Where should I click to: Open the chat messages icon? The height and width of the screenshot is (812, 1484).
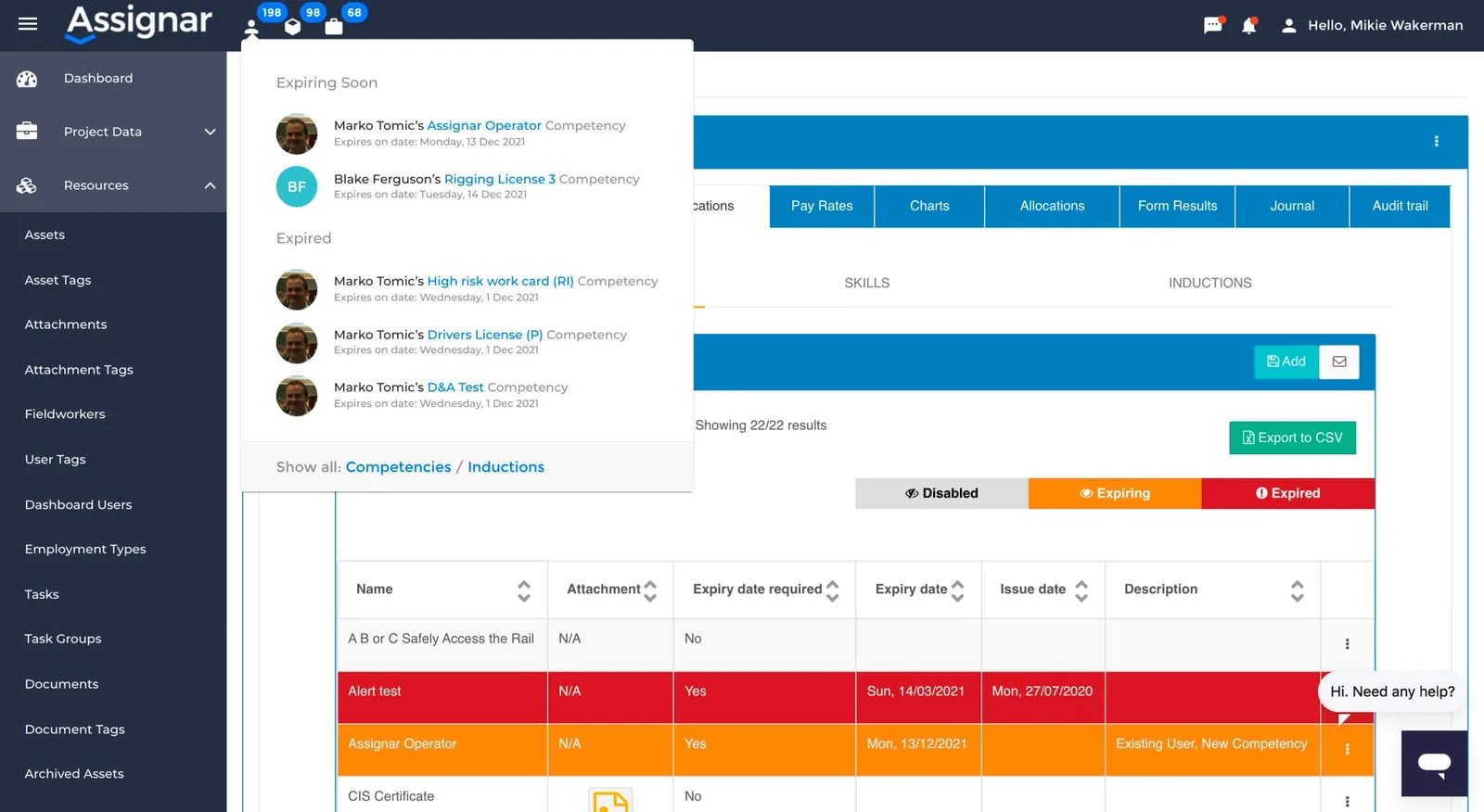(1212, 25)
